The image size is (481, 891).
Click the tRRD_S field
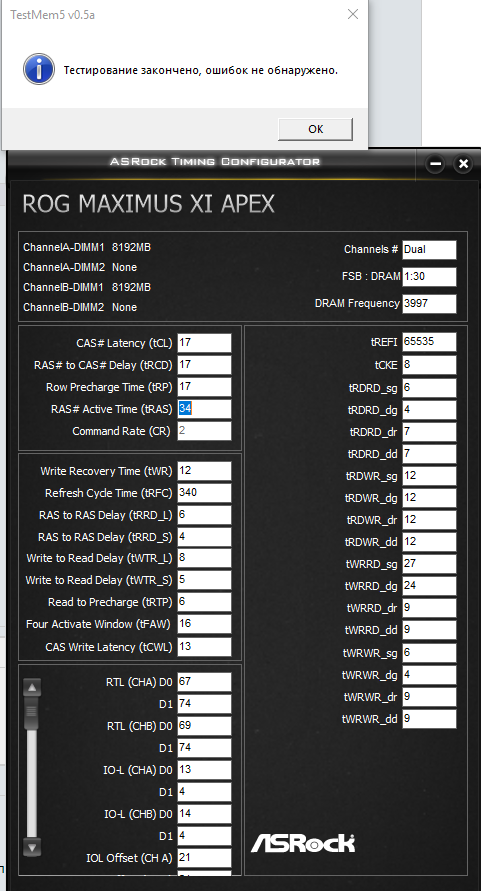(204, 536)
